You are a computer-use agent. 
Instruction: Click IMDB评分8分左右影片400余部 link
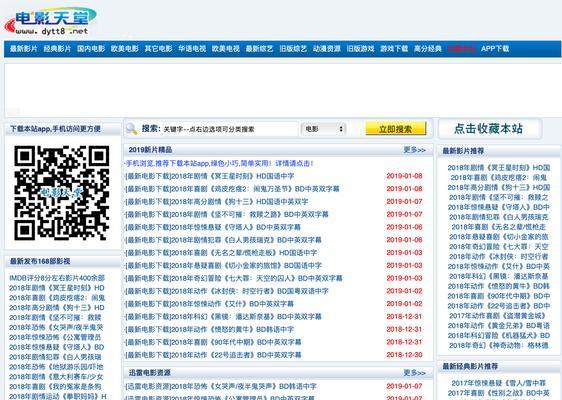coord(57,278)
